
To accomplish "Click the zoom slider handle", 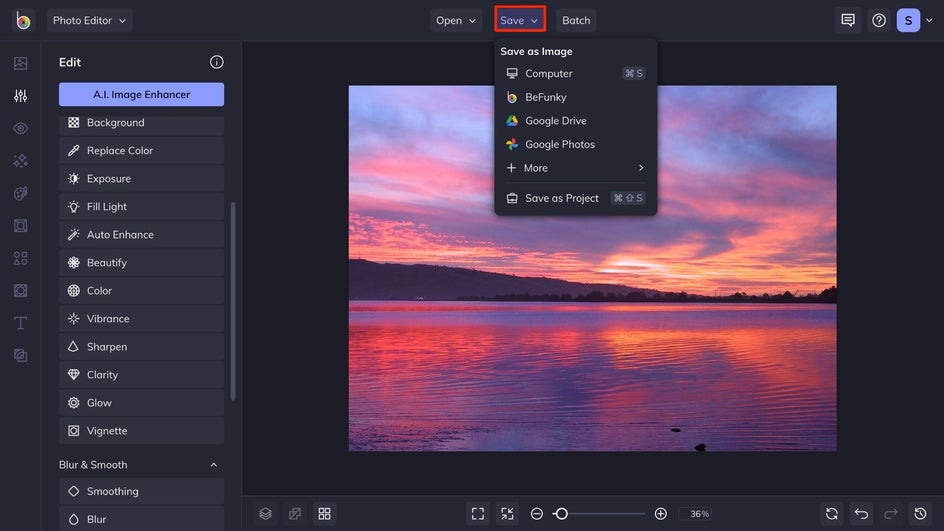I will [x=561, y=514].
